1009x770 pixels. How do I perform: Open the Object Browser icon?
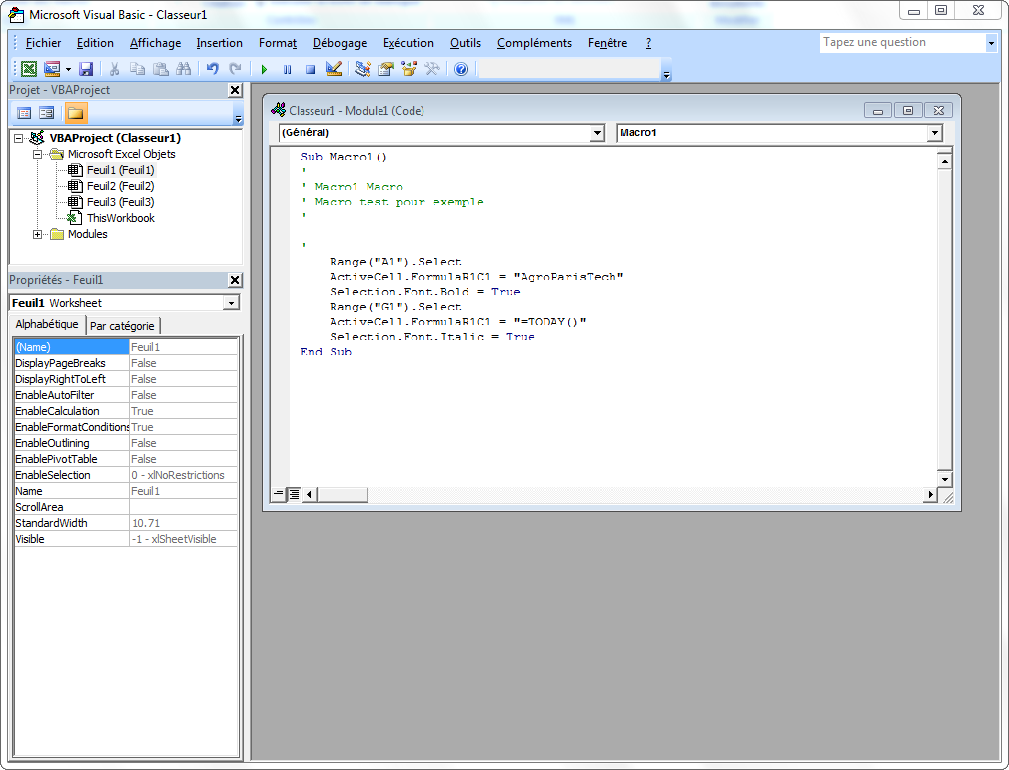409,69
